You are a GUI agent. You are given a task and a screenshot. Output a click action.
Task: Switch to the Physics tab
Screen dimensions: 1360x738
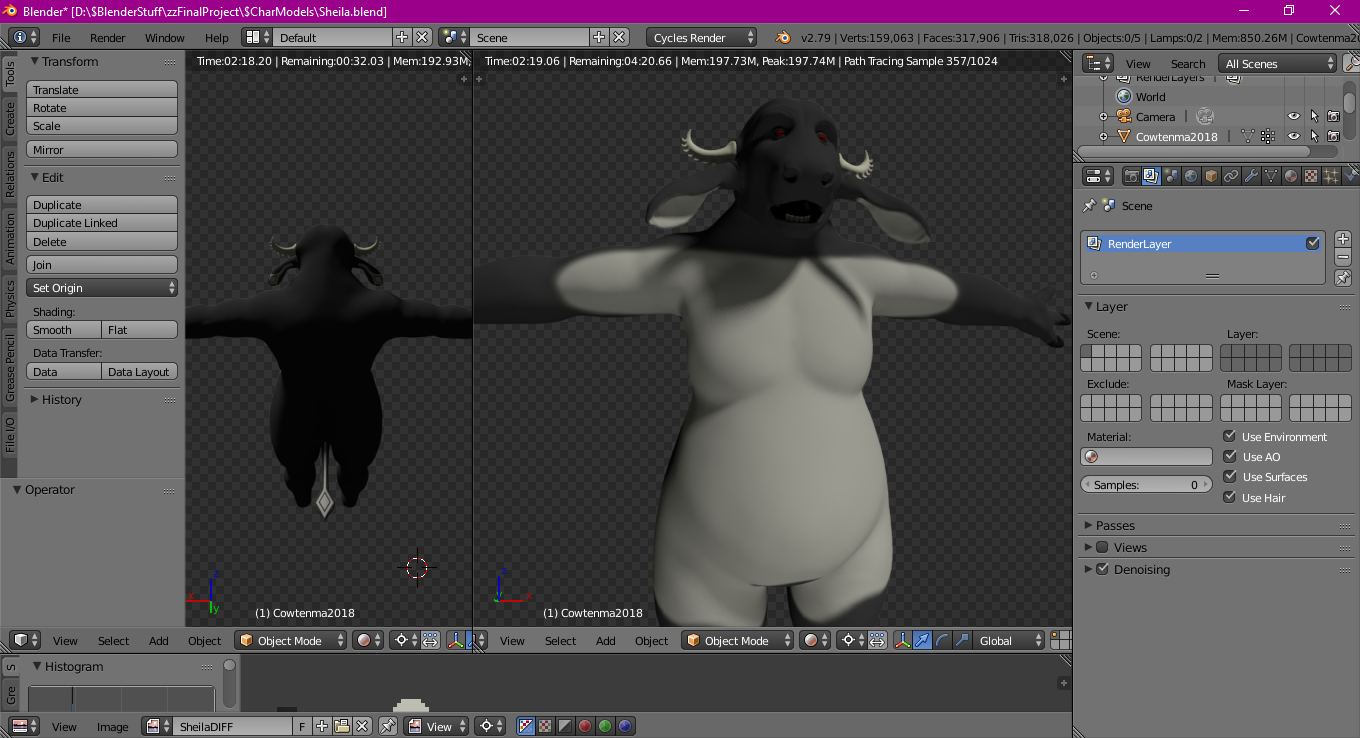tap(10, 298)
